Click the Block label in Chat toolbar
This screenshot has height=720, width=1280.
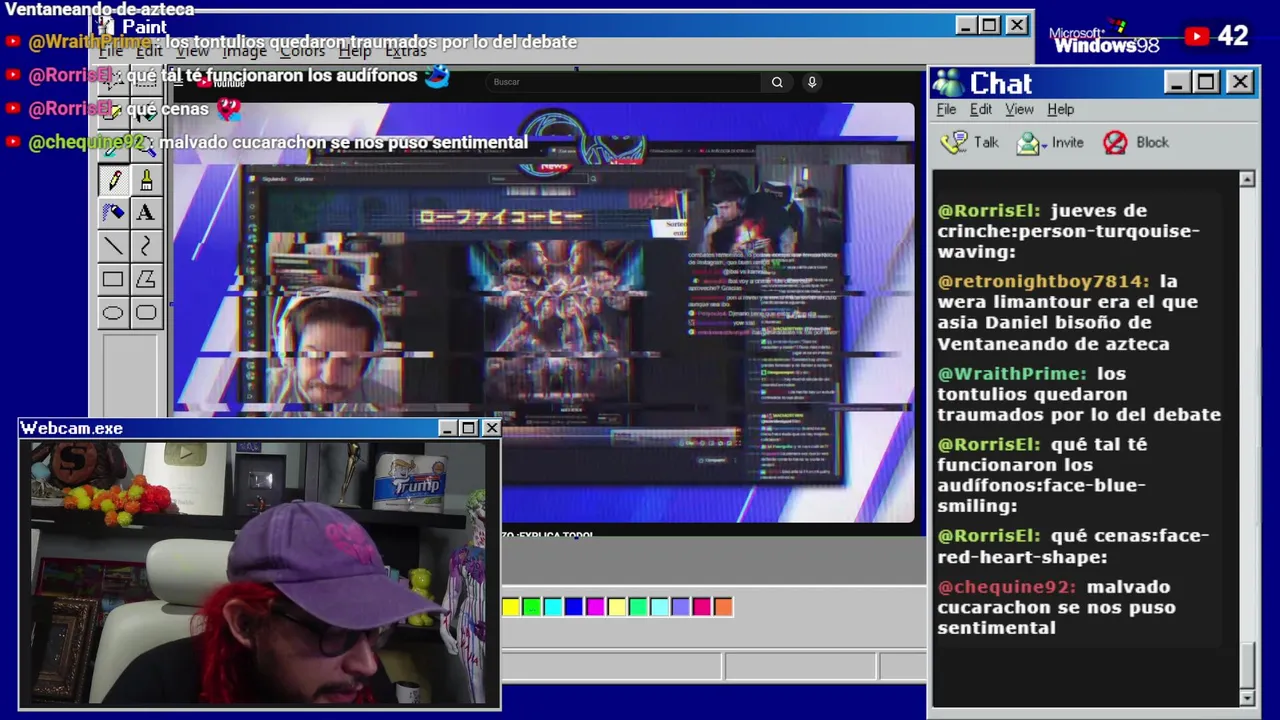point(1152,143)
